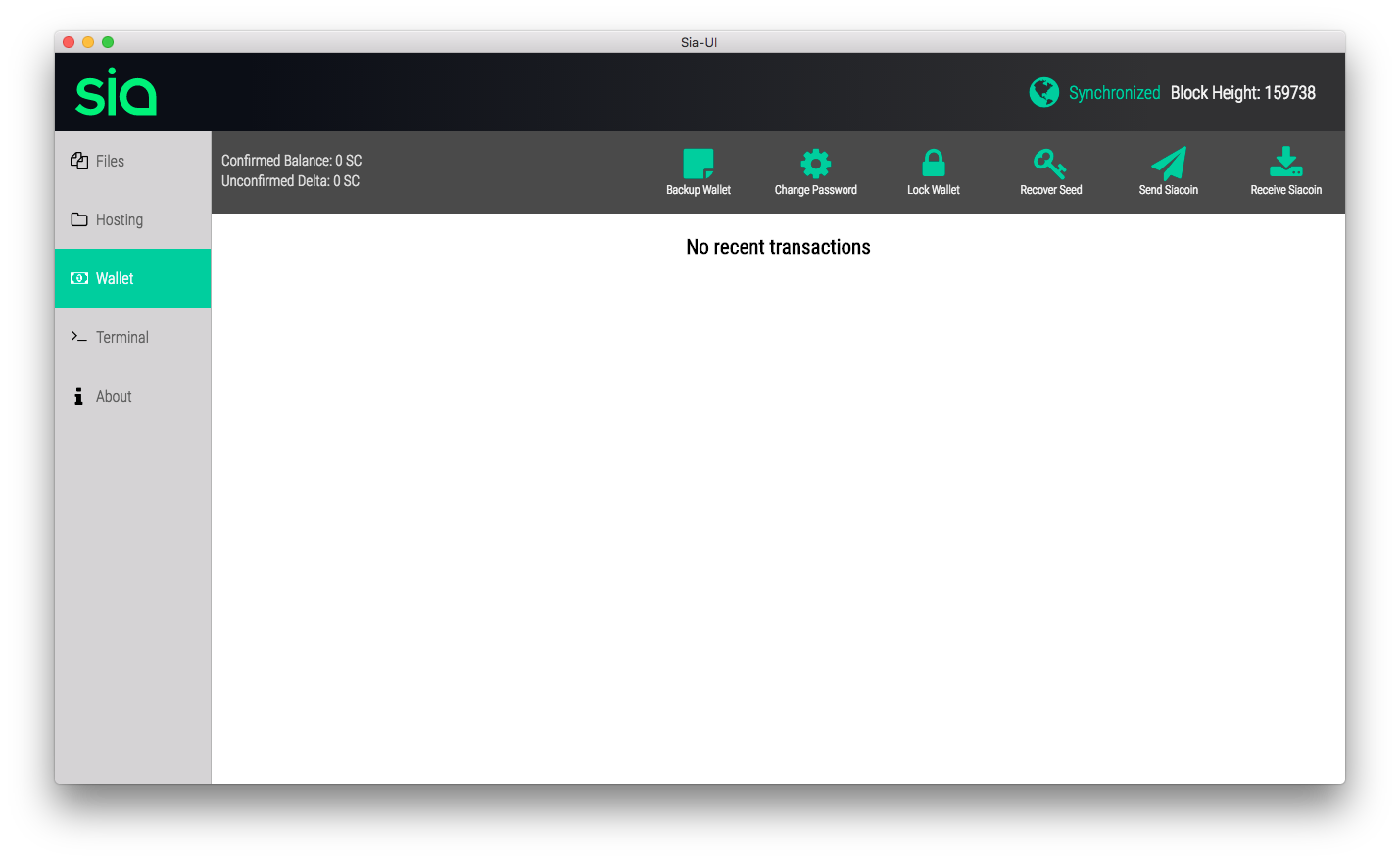
Task: Click the Sia logo in header
Action: point(117,92)
